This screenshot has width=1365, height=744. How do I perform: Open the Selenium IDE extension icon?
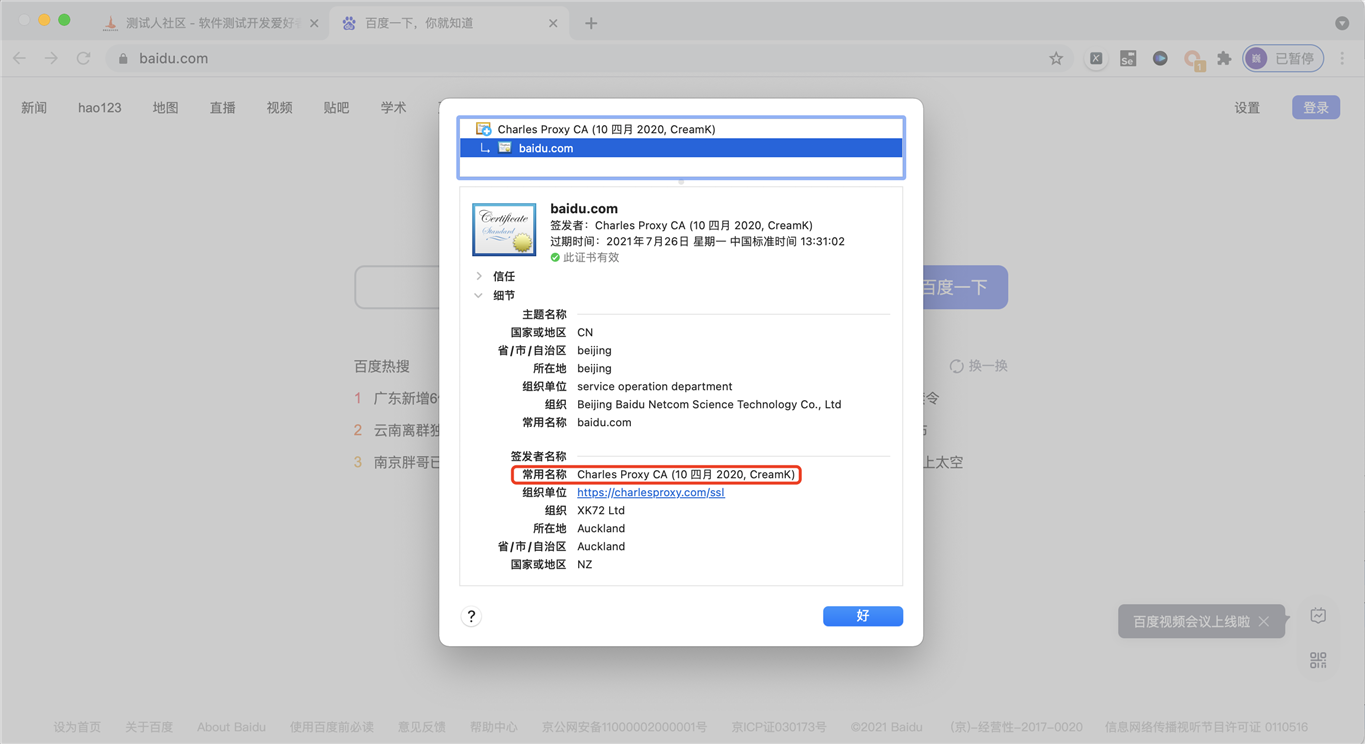pos(1128,58)
